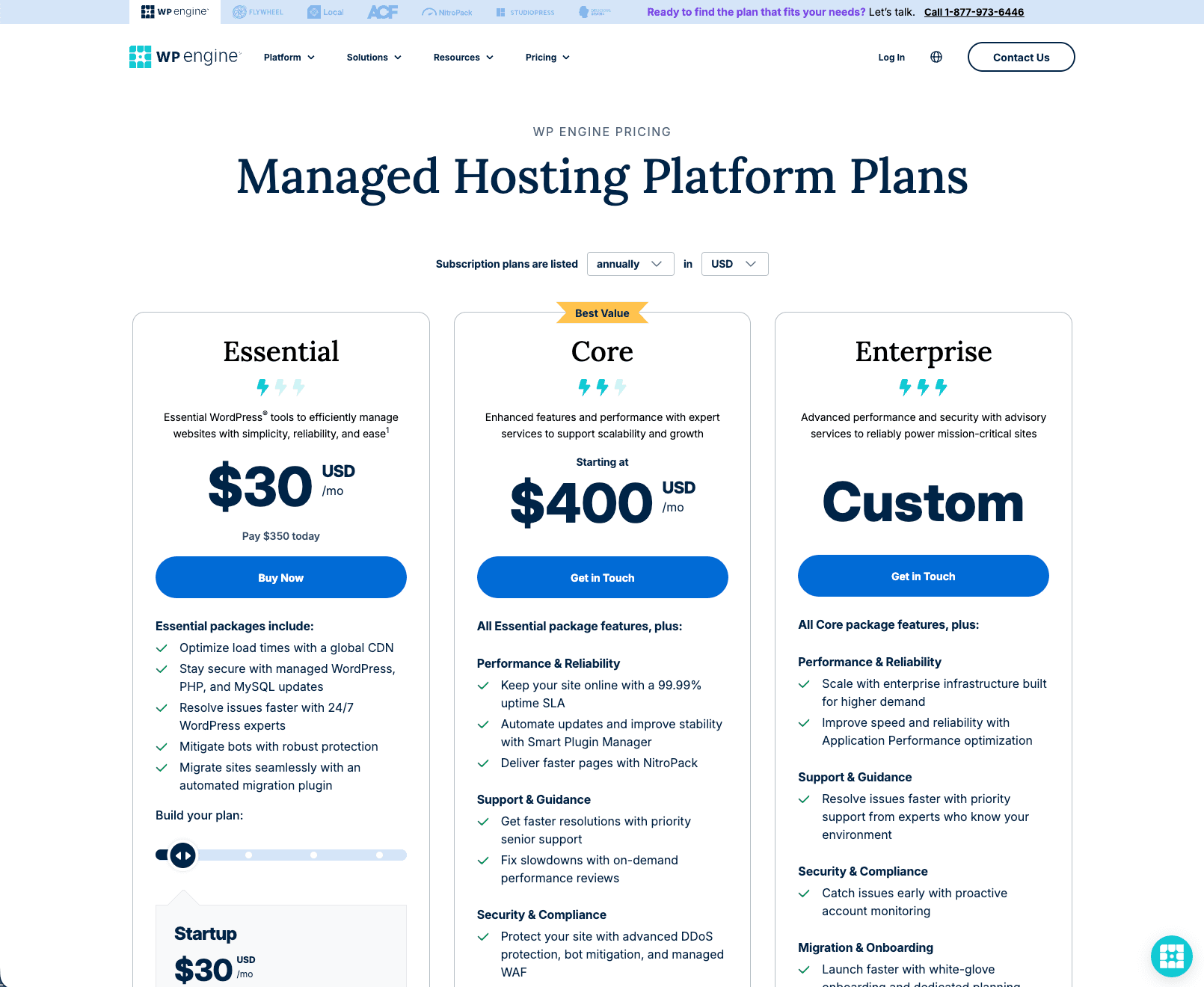Click 'Optimize load times with a global CDN'
This screenshot has height=987, width=1204.
[x=286, y=648]
